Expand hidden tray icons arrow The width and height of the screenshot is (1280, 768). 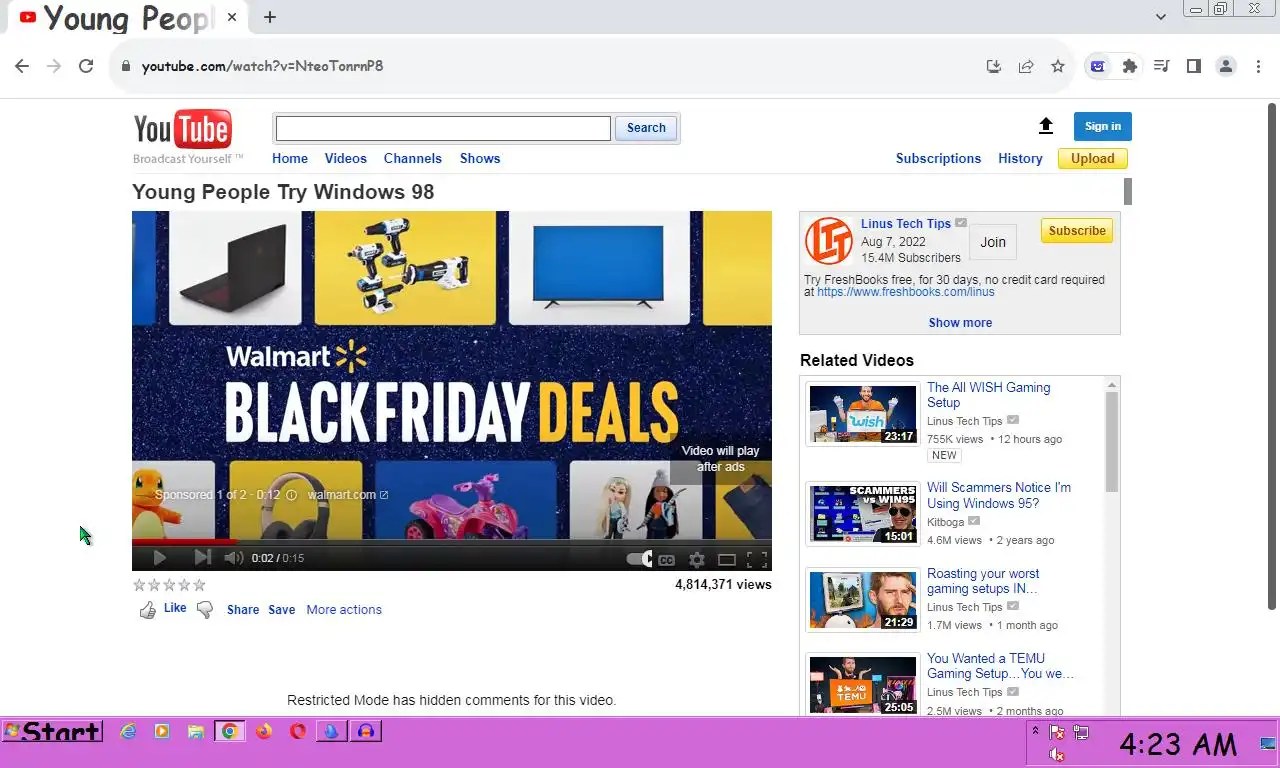1036,731
